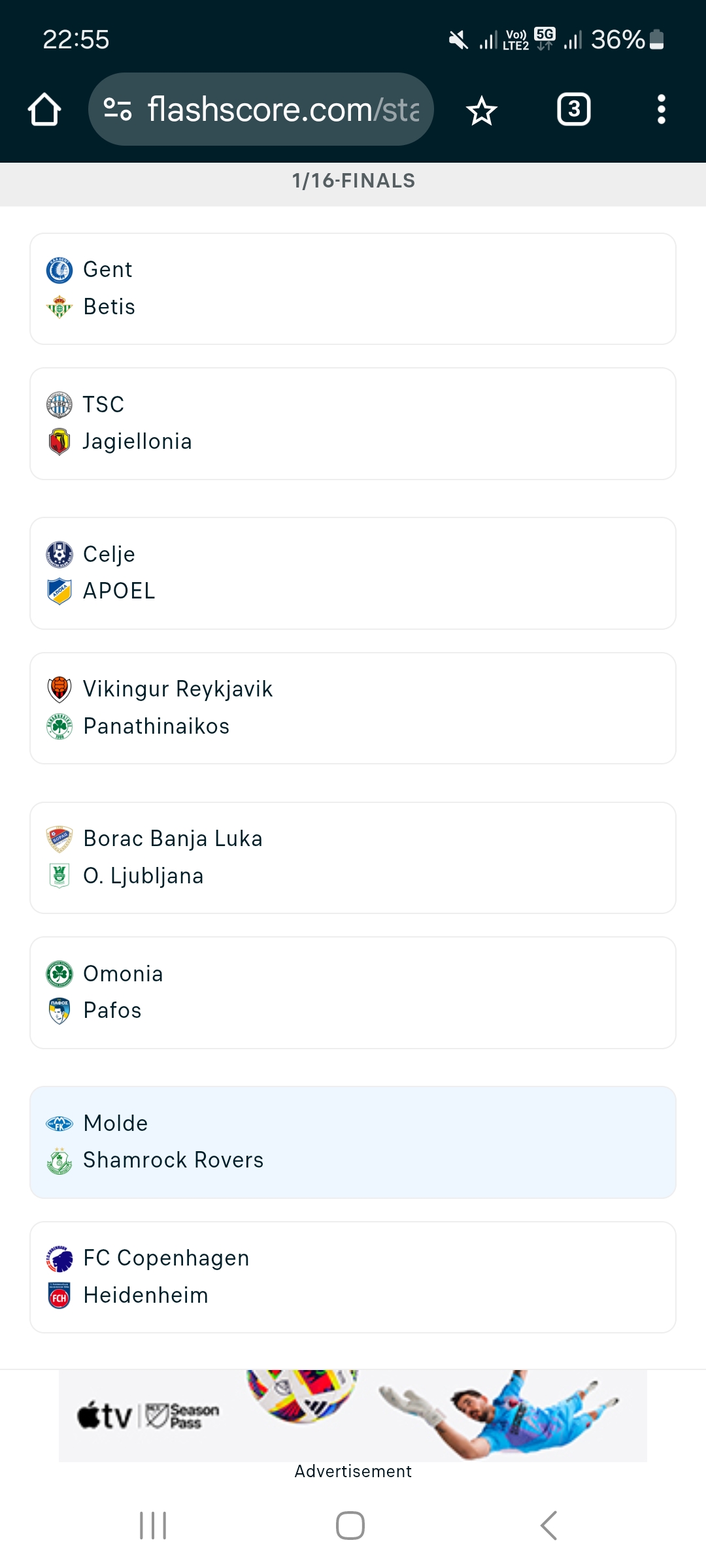Viewport: 706px width, 1568px height.
Task: Click the Jagiellonia crest
Action: click(x=59, y=442)
